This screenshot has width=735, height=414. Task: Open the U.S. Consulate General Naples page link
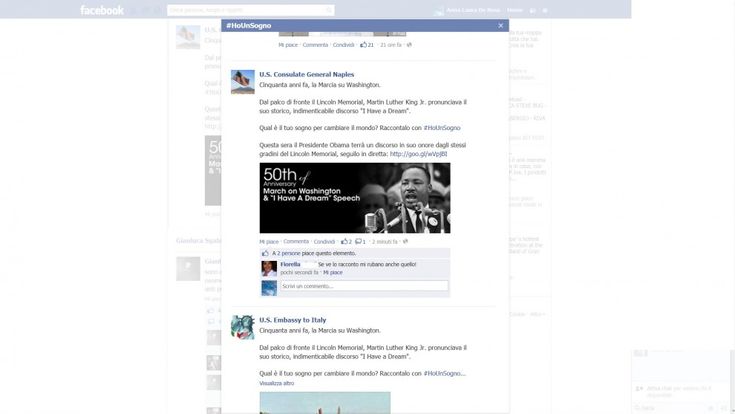tap(307, 74)
